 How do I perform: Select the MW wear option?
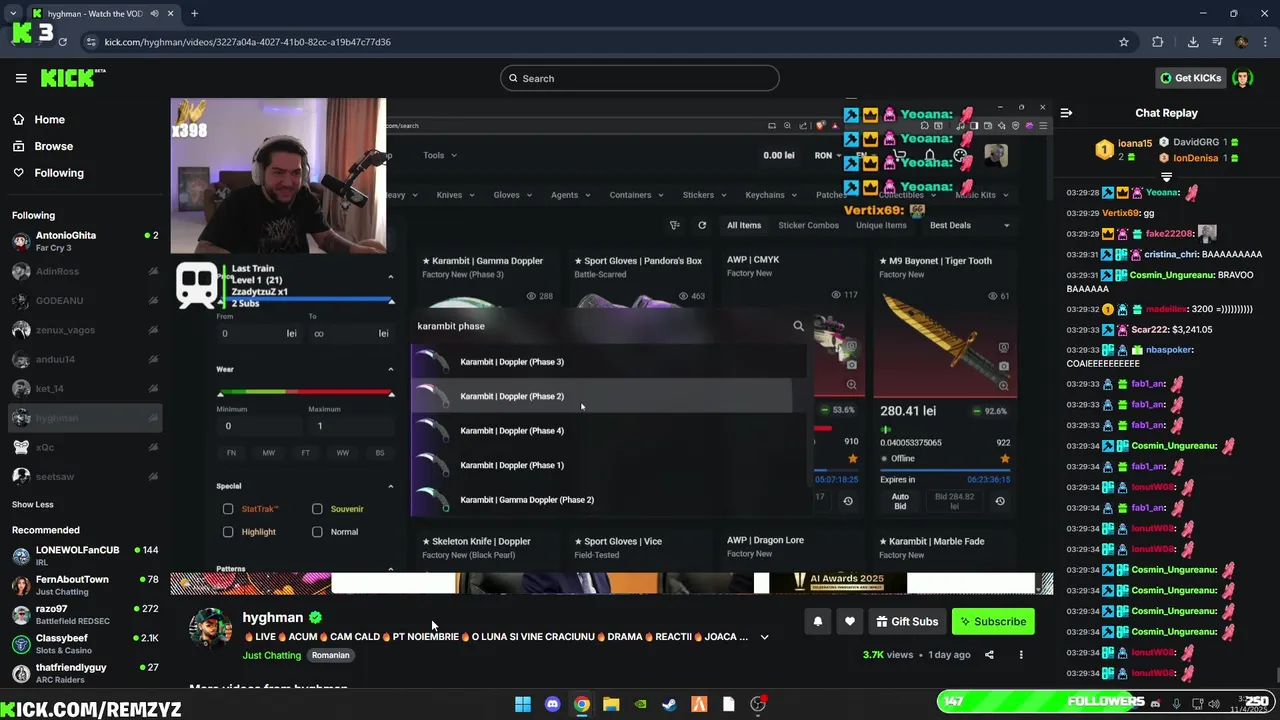coord(268,453)
